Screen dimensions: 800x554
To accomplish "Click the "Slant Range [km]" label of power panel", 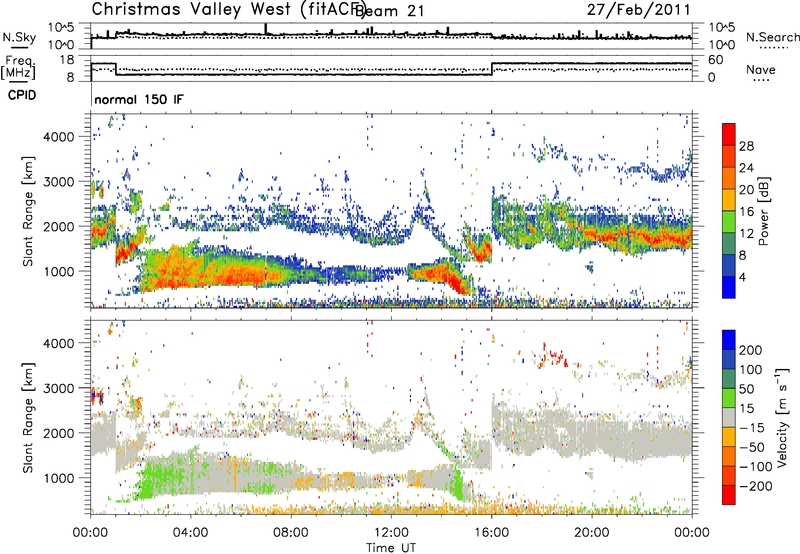I will pos(28,211).
